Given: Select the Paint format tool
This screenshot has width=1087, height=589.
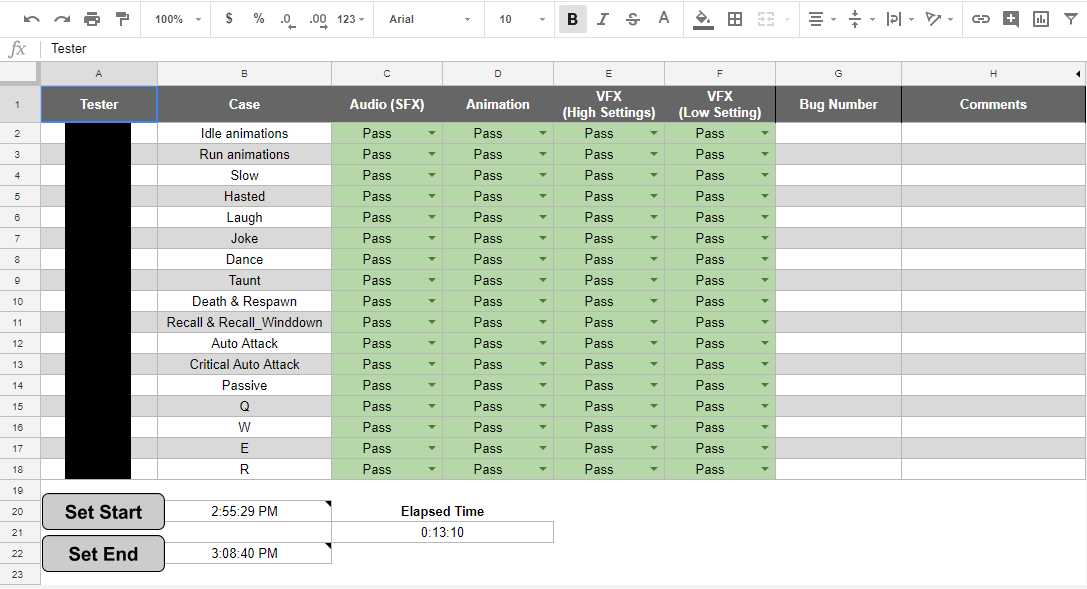Looking at the screenshot, I should coord(122,19).
